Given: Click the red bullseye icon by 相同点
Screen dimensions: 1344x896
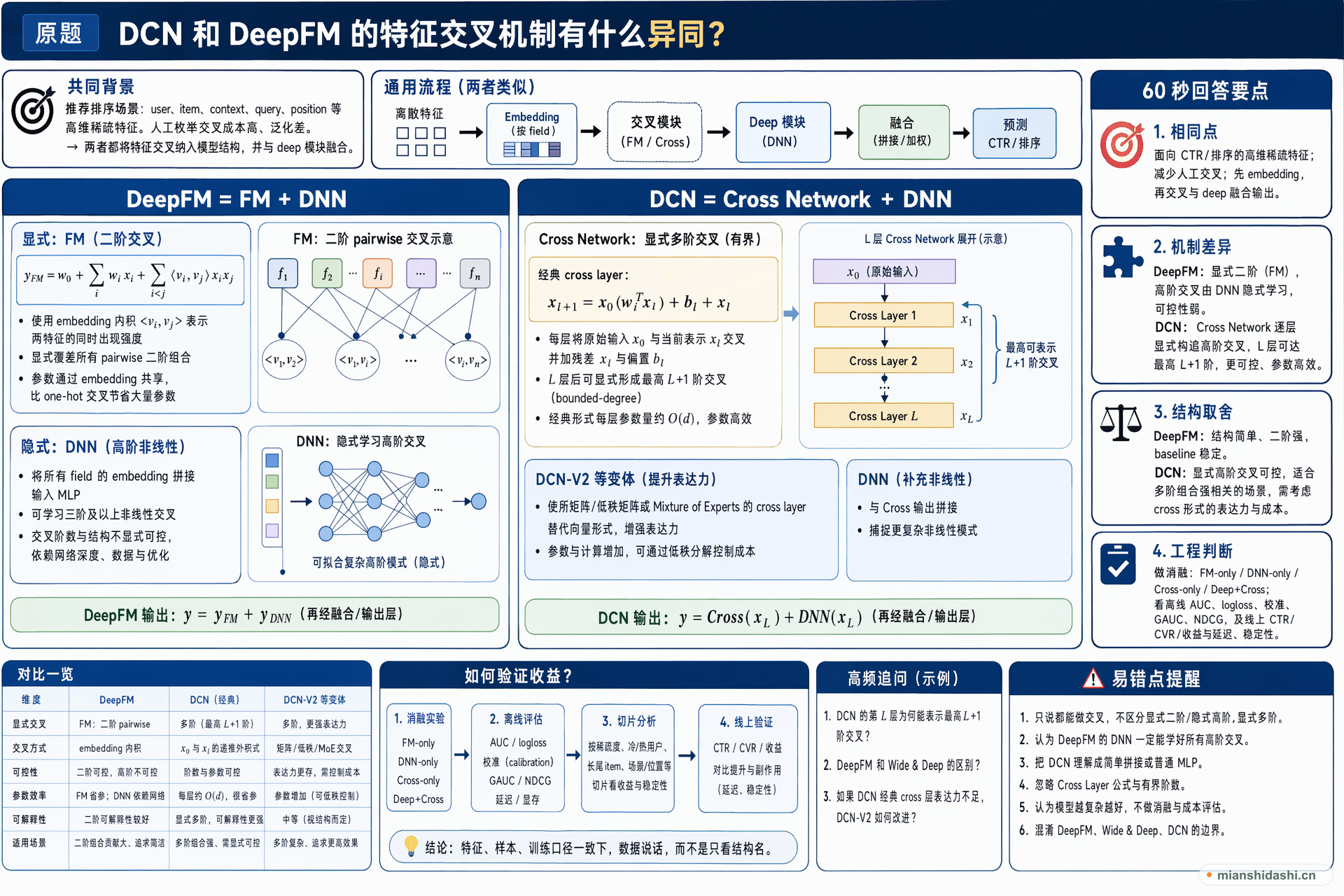Looking at the screenshot, I should (x=1121, y=144).
